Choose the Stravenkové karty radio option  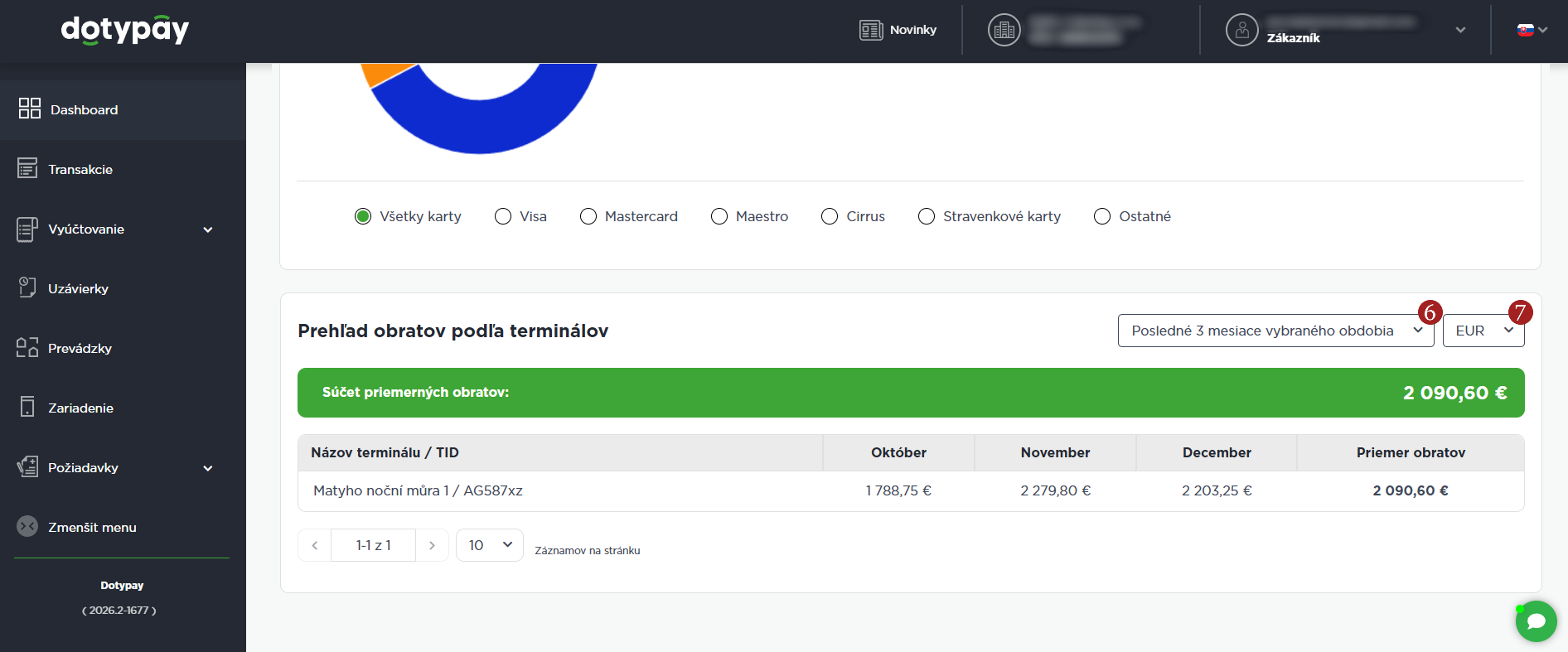pyautogui.click(x=927, y=216)
